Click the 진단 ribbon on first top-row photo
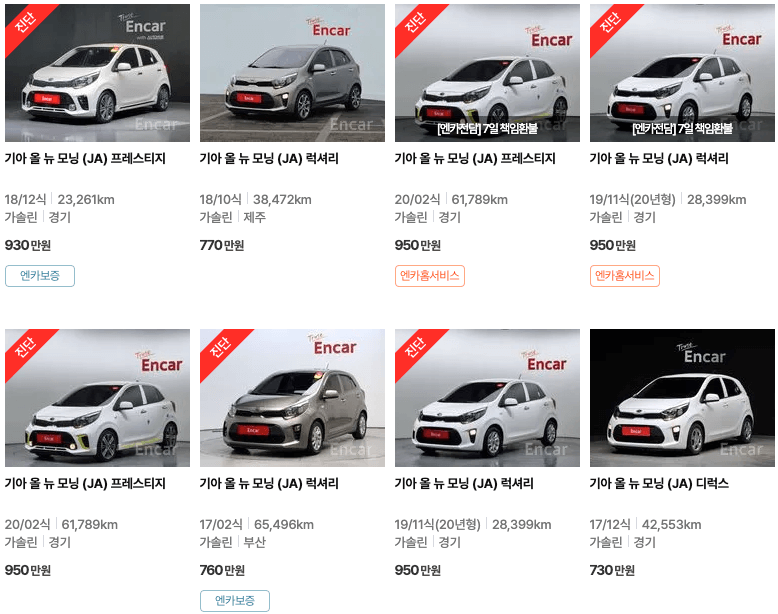The width and height of the screenshot is (778, 614). 26,22
